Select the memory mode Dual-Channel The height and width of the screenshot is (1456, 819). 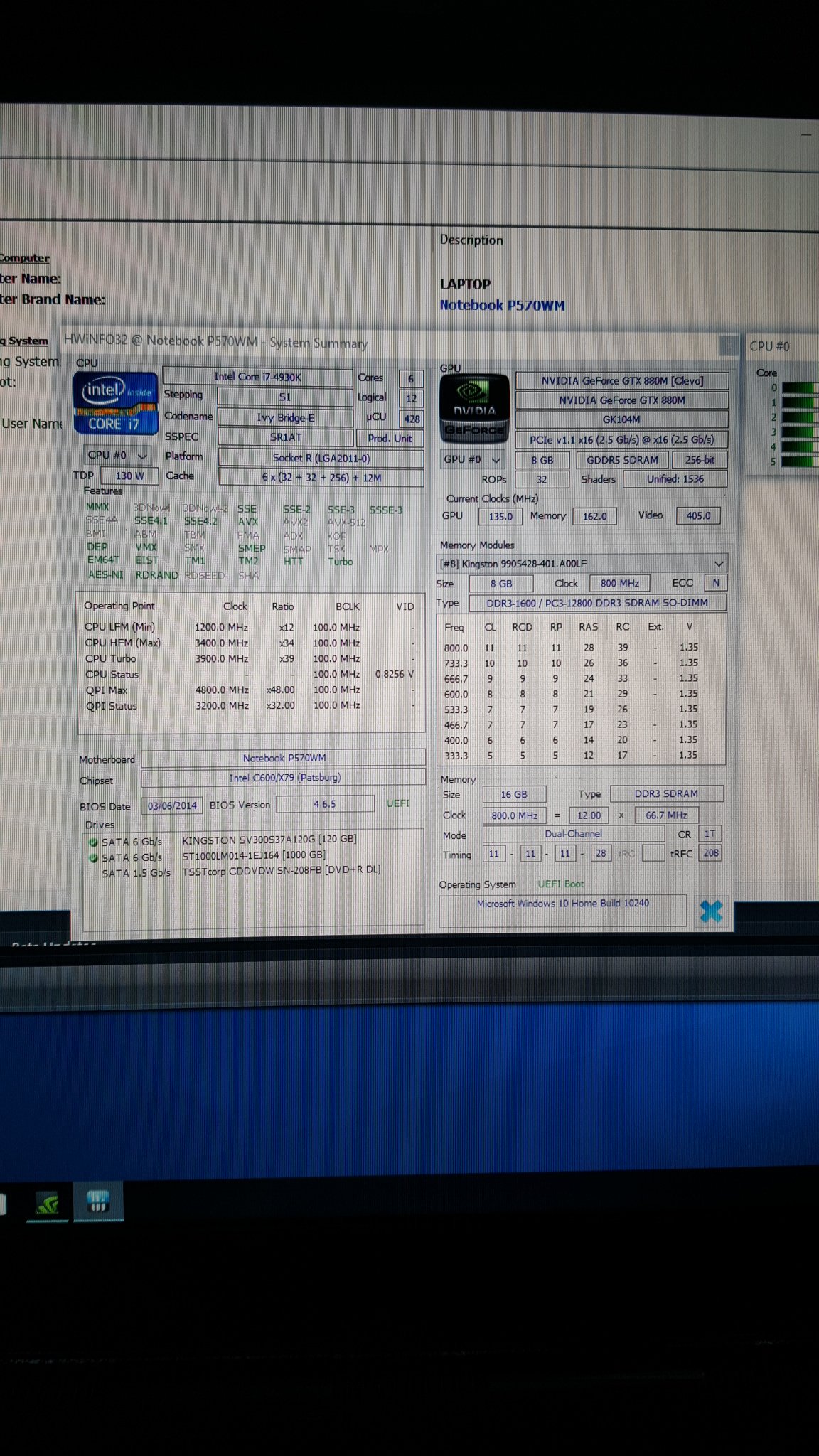point(573,834)
